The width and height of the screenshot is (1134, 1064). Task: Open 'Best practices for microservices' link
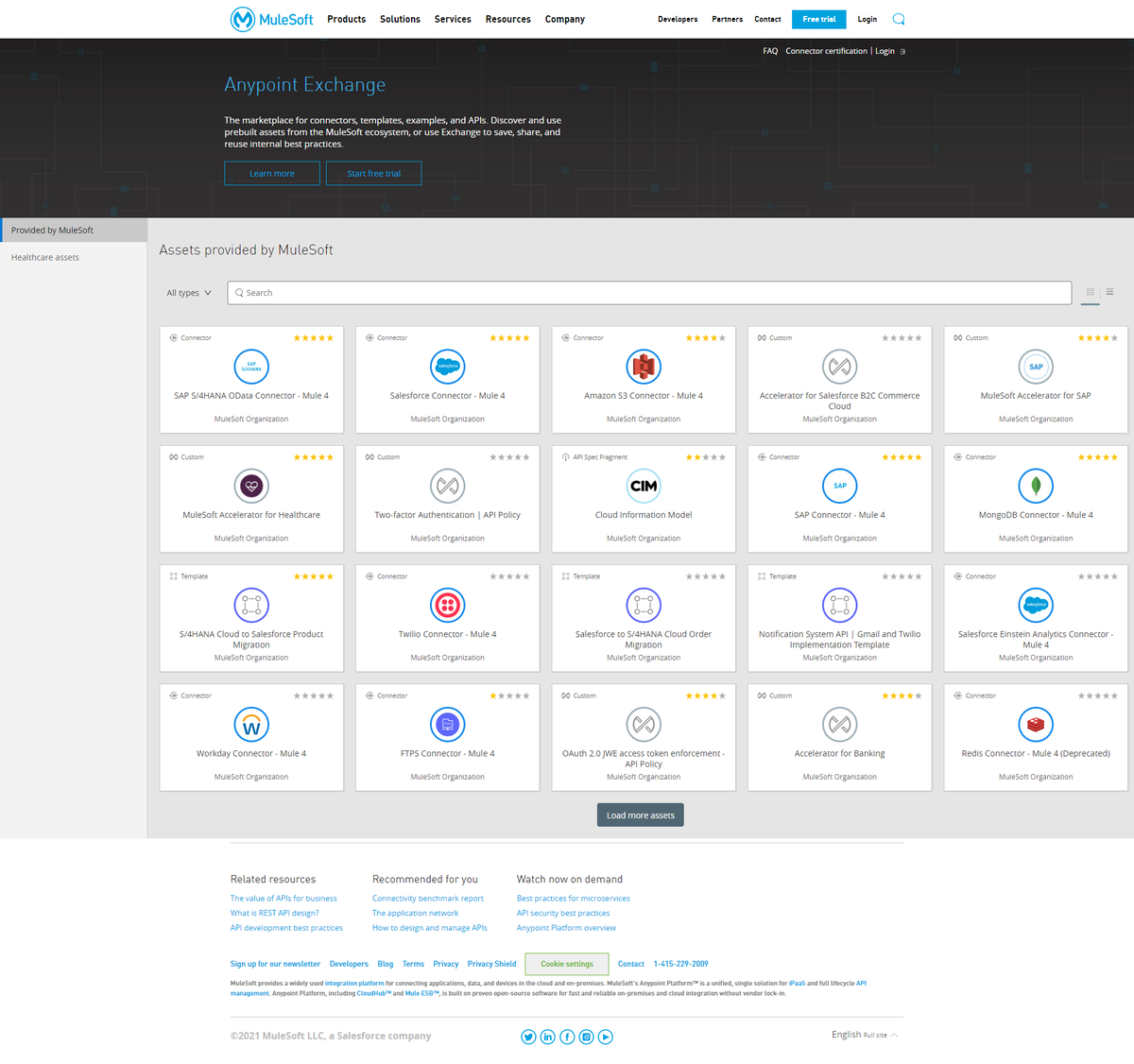click(574, 899)
